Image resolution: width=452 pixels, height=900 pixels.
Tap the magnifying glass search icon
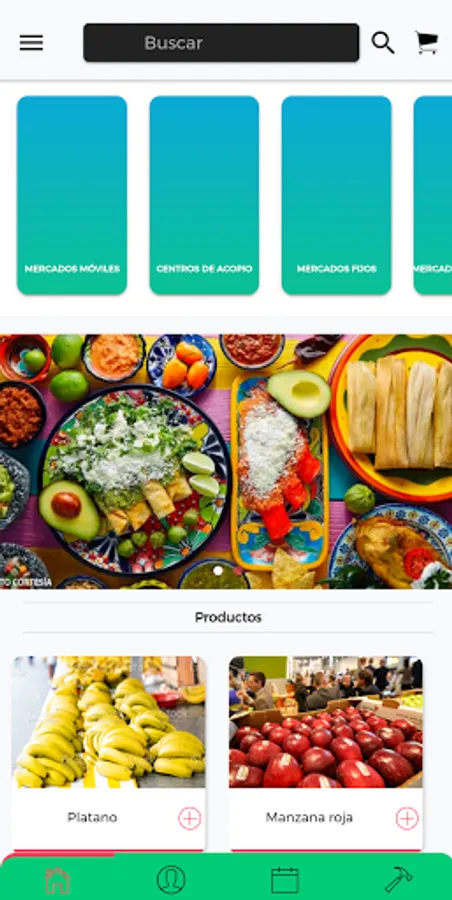pos(383,42)
